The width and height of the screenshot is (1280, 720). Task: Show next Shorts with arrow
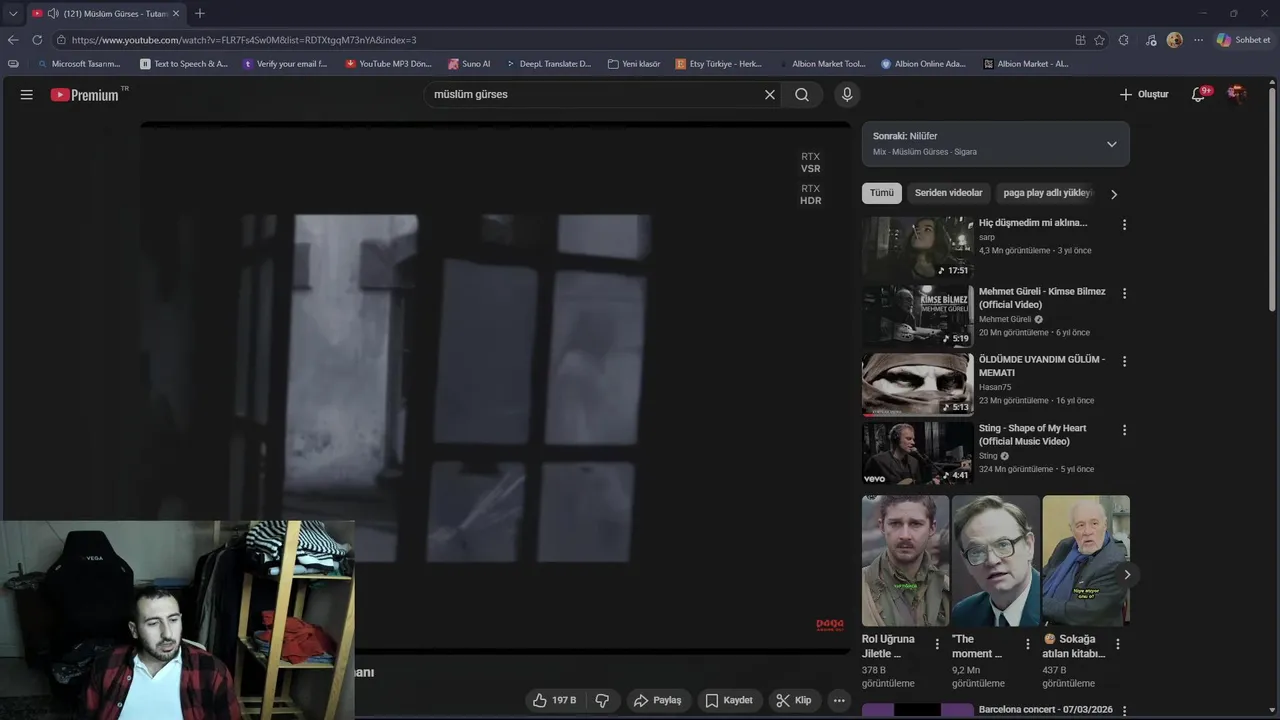tap(1127, 575)
